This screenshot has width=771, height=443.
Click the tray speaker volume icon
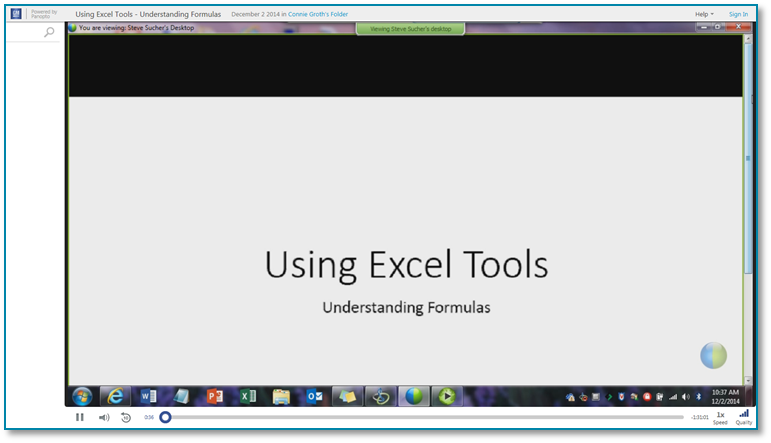pos(686,397)
